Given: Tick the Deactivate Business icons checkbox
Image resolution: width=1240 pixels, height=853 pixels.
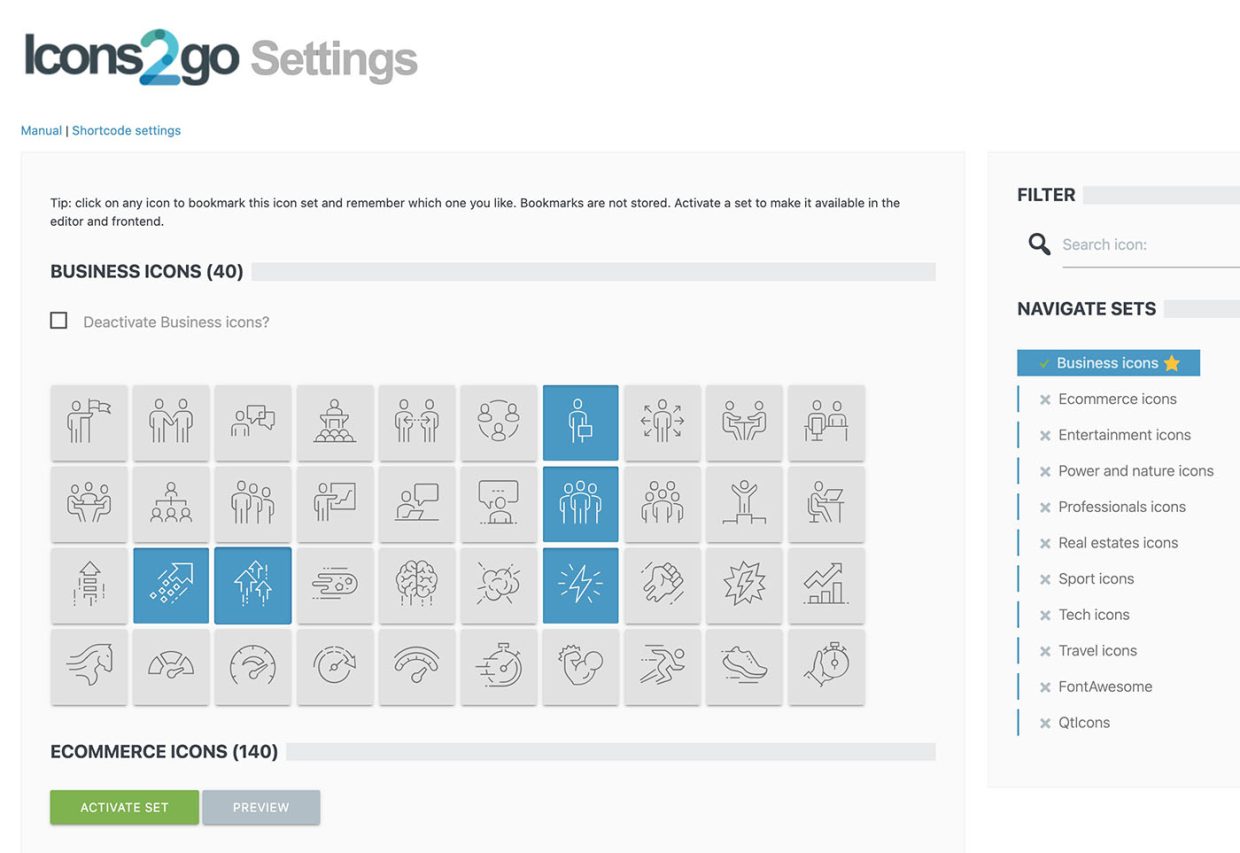Looking at the screenshot, I should (x=59, y=321).
